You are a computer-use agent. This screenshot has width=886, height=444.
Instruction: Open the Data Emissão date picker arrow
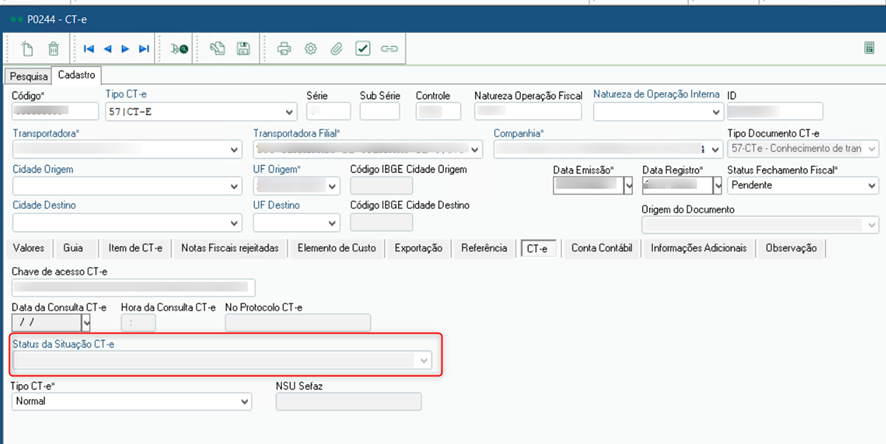point(628,185)
